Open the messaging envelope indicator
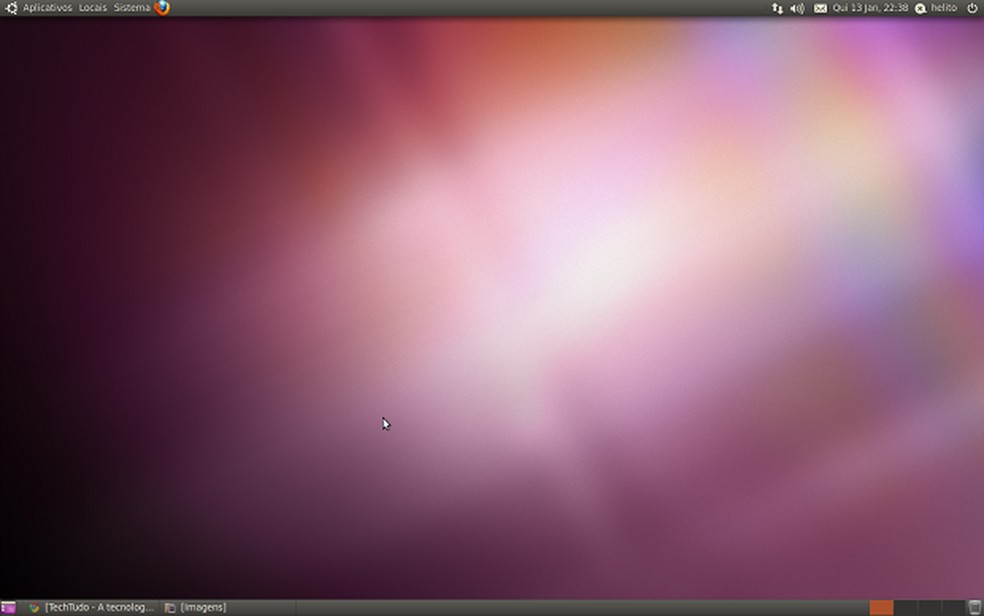The image size is (984, 616). pyautogui.click(x=820, y=8)
